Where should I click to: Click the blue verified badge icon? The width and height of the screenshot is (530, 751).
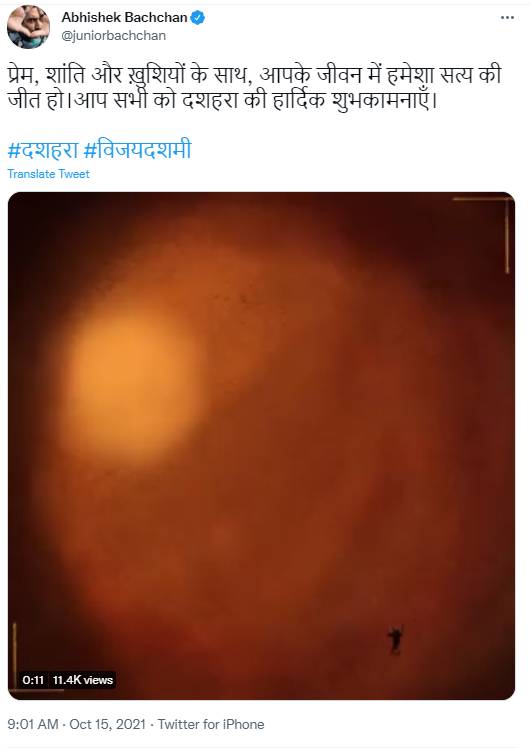coord(198,18)
